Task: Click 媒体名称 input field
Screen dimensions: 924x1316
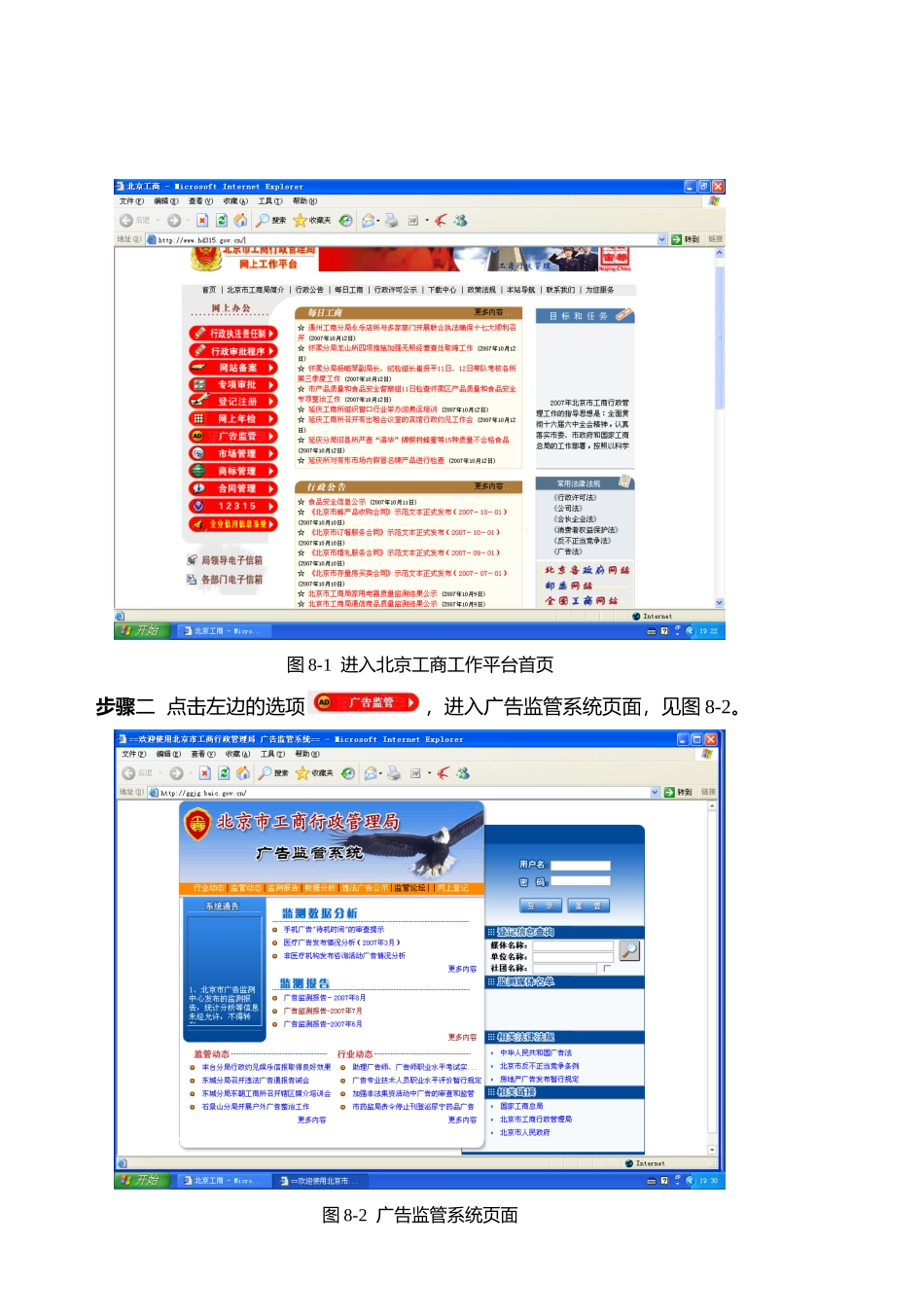Action: [x=573, y=945]
